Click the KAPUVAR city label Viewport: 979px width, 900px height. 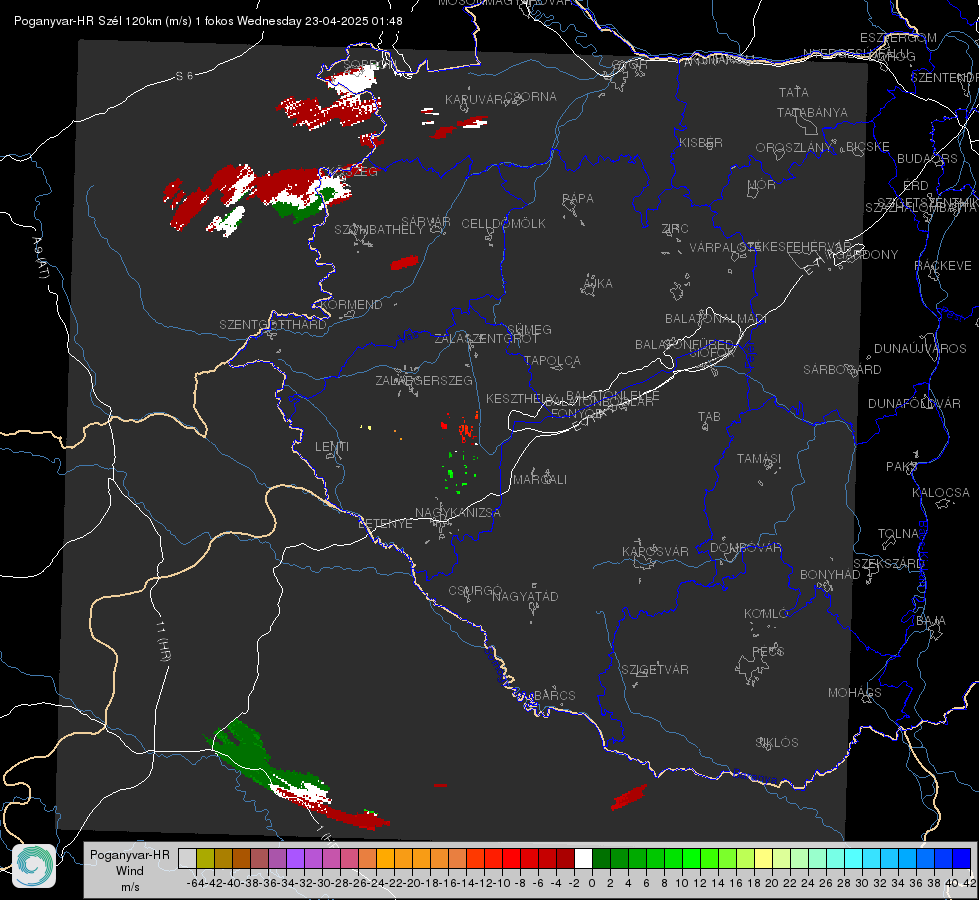(x=475, y=99)
